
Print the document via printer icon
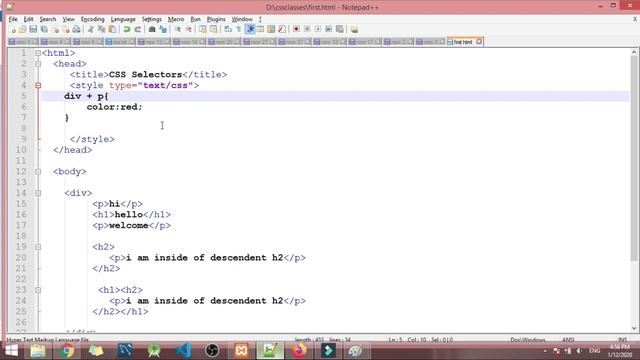pos(76,29)
